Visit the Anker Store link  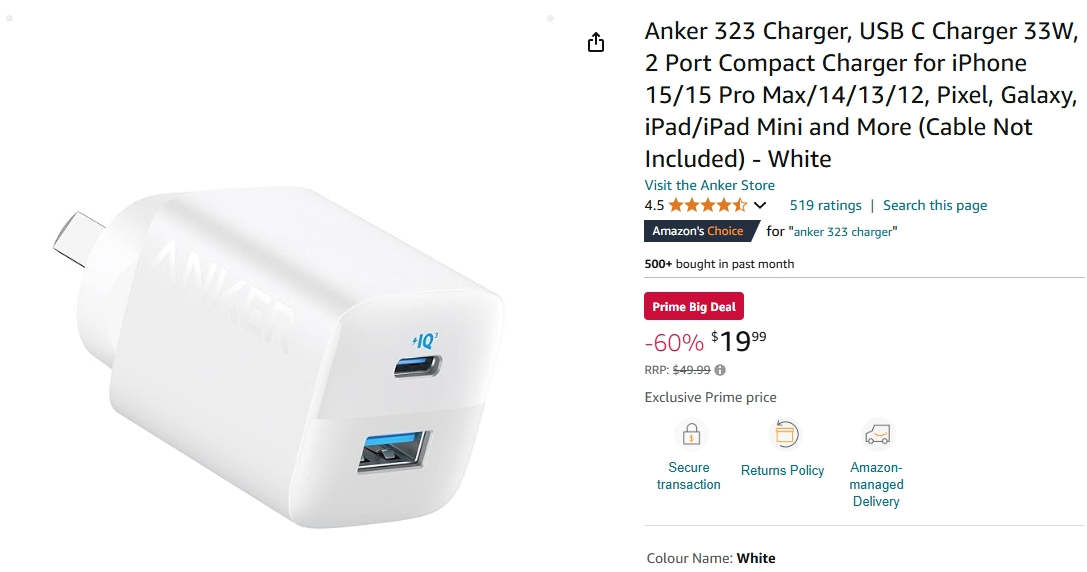(x=709, y=185)
